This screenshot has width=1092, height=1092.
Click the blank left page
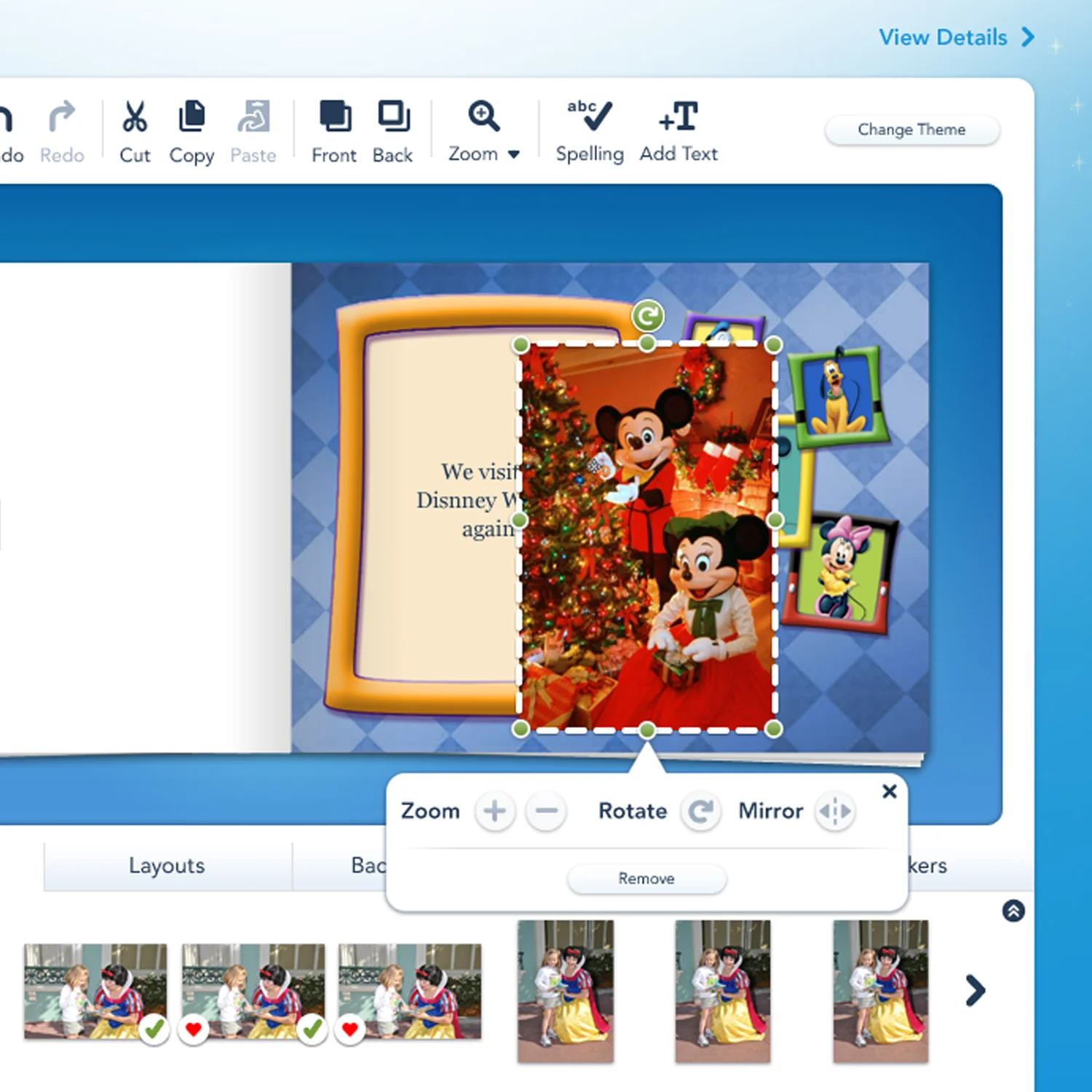146,507
